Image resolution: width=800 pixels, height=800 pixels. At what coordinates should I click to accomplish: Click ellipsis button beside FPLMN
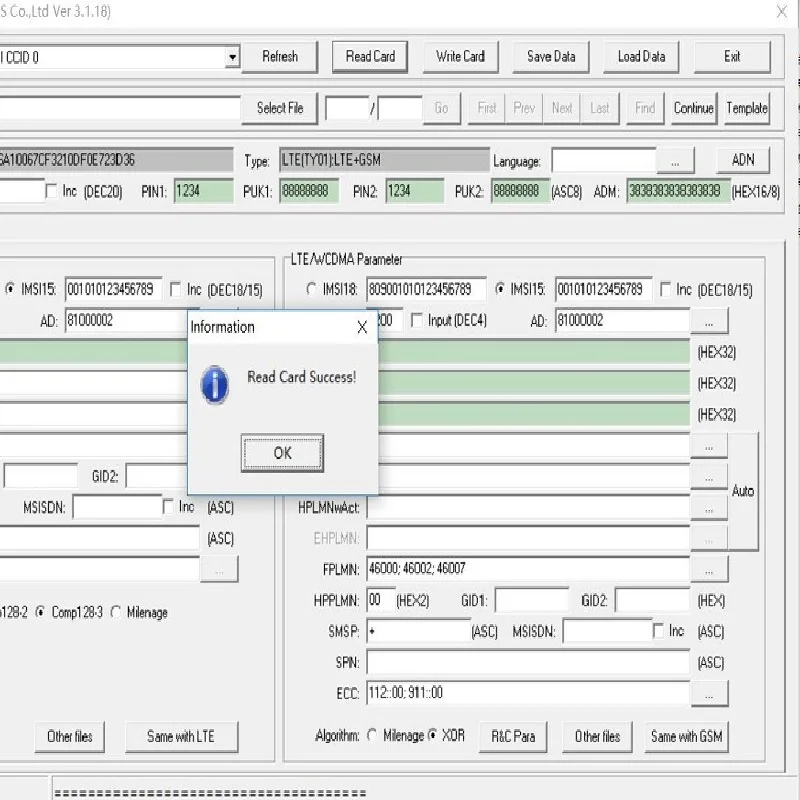coord(709,569)
